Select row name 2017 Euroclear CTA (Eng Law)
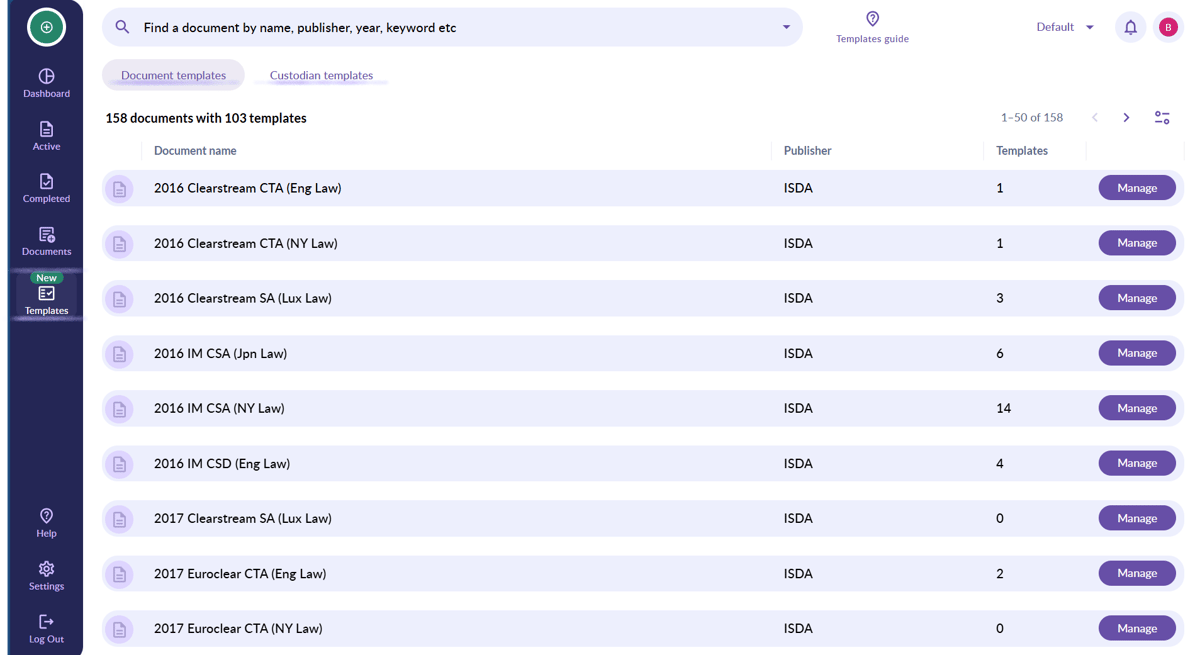The image size is (1200, 655). [240, 573]
